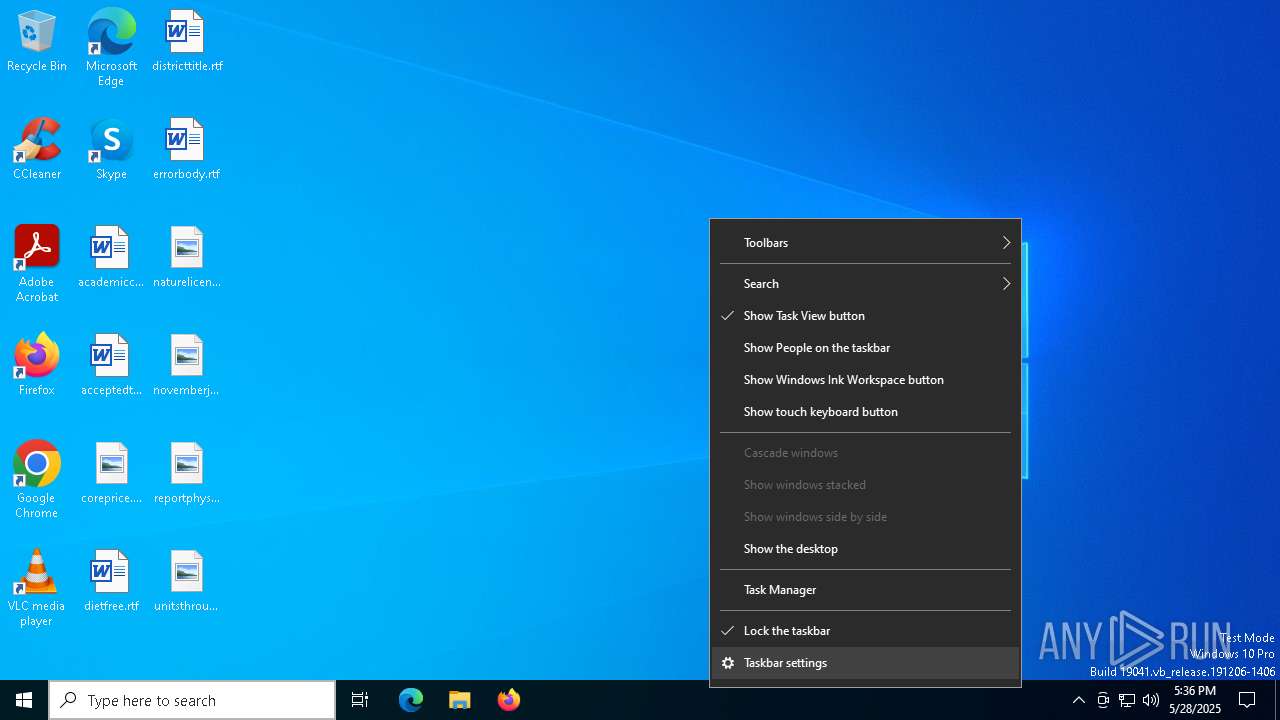The height and width of the screenshot is (720, 1280).
Task: Choose Show the desktop menu item
Action: pos(865,549)
